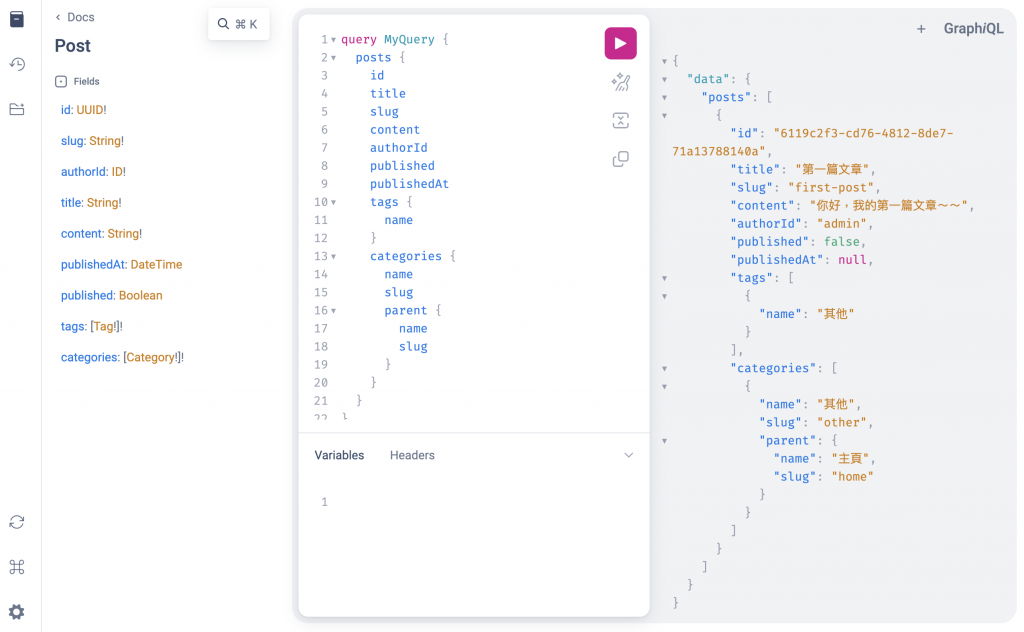Go back to Docs
Image resolution: width=1024 pixels, height=632 pixels.
[75, 17]
